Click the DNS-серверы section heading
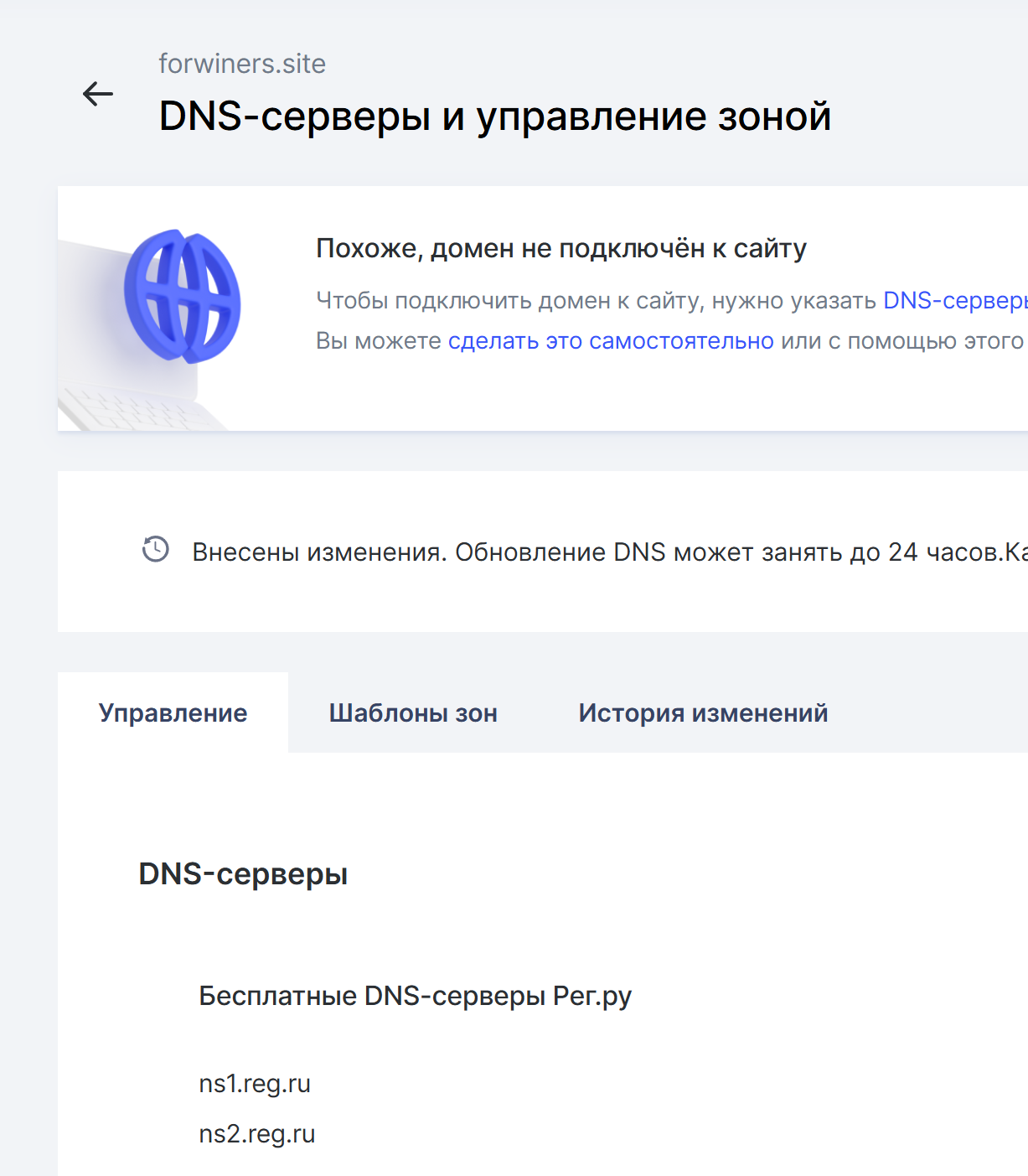 click(x=243, y=873)
